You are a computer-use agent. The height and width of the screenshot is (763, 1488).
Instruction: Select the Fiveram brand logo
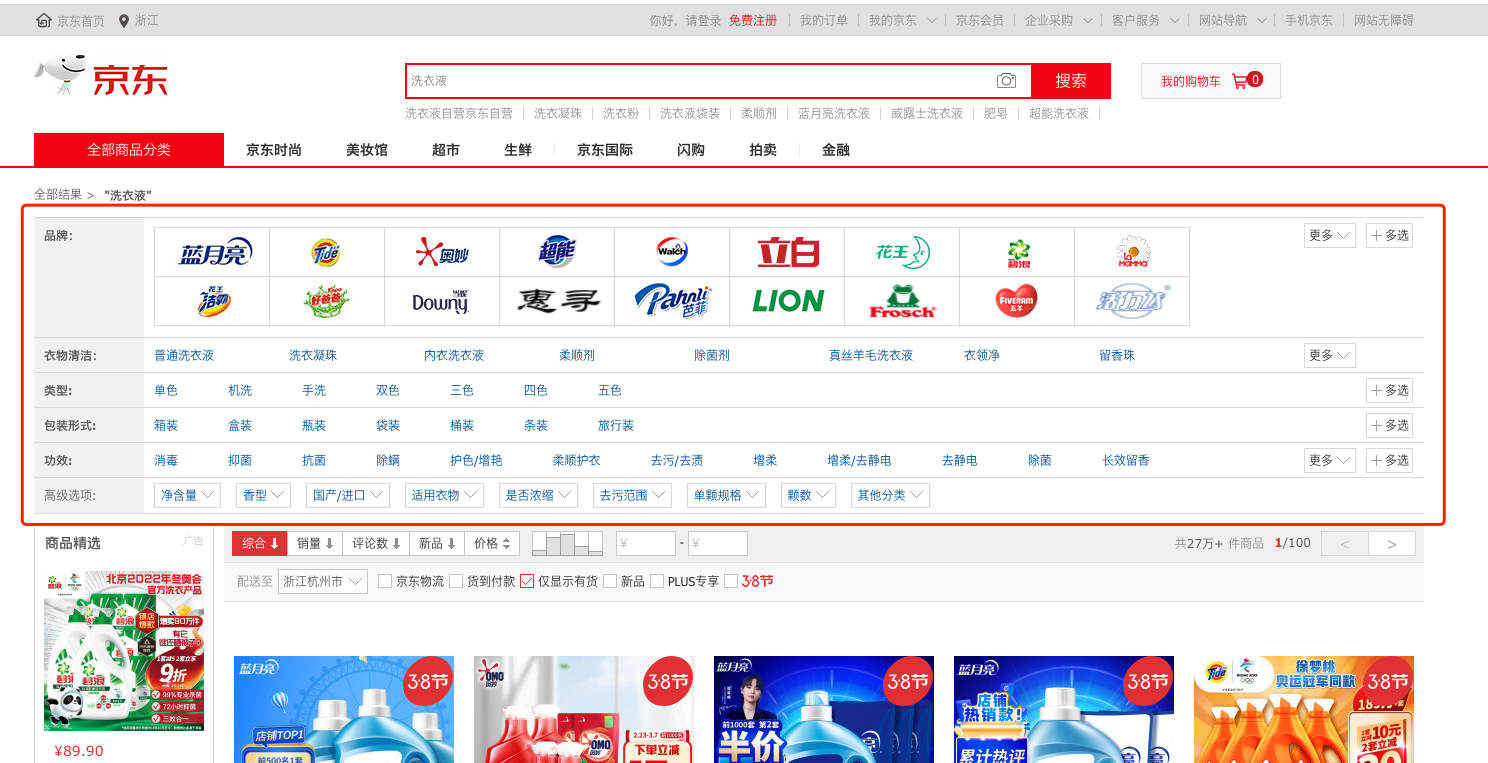click(x=1017, y=301)
